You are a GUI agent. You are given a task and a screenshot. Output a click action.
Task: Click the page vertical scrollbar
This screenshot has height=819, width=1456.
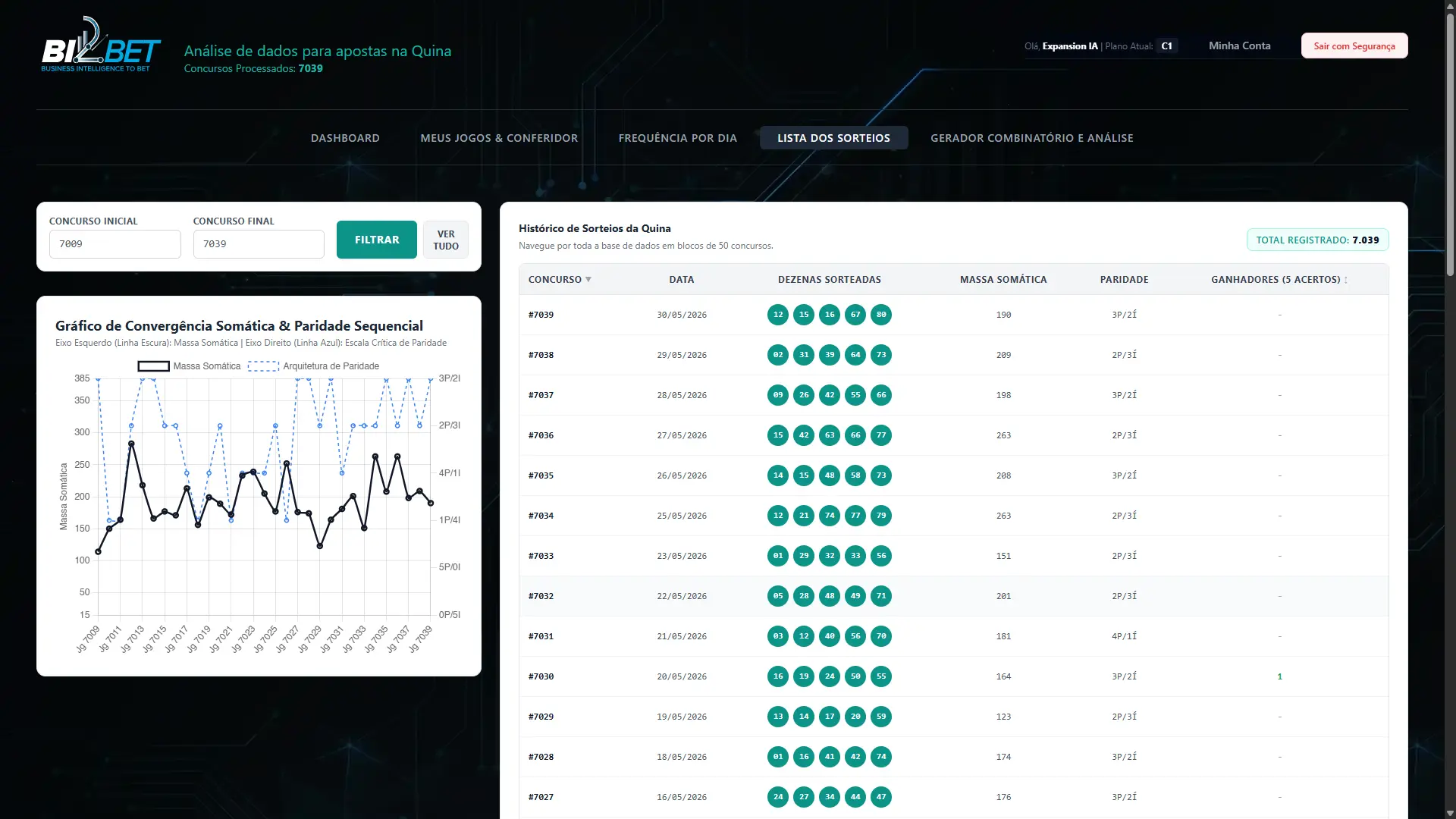pyautogui.click(x=1450, y=144)
